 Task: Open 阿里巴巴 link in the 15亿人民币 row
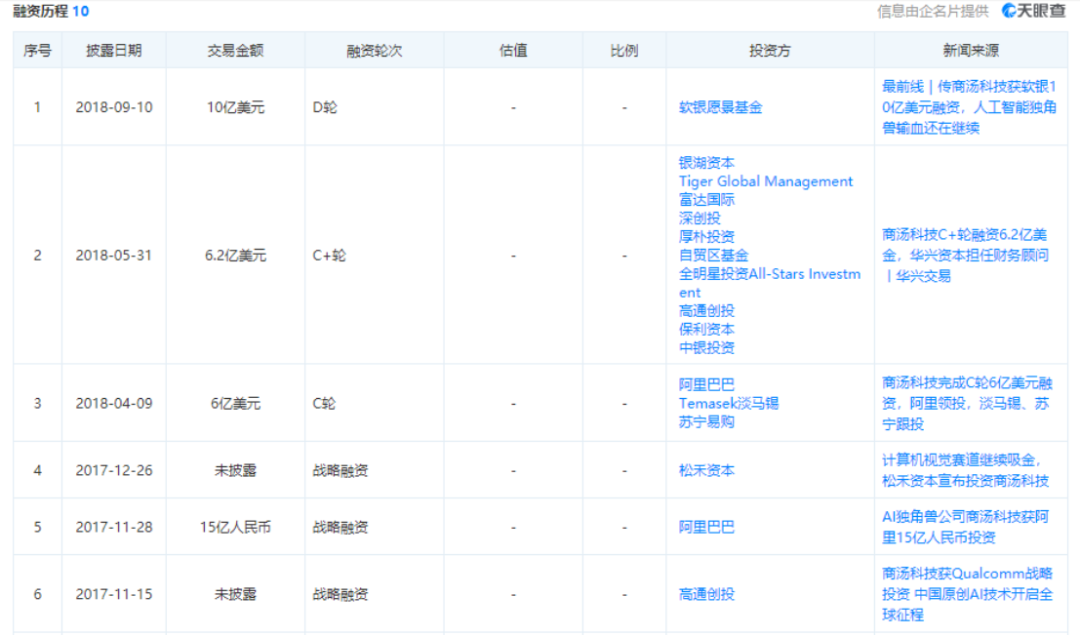707,527
